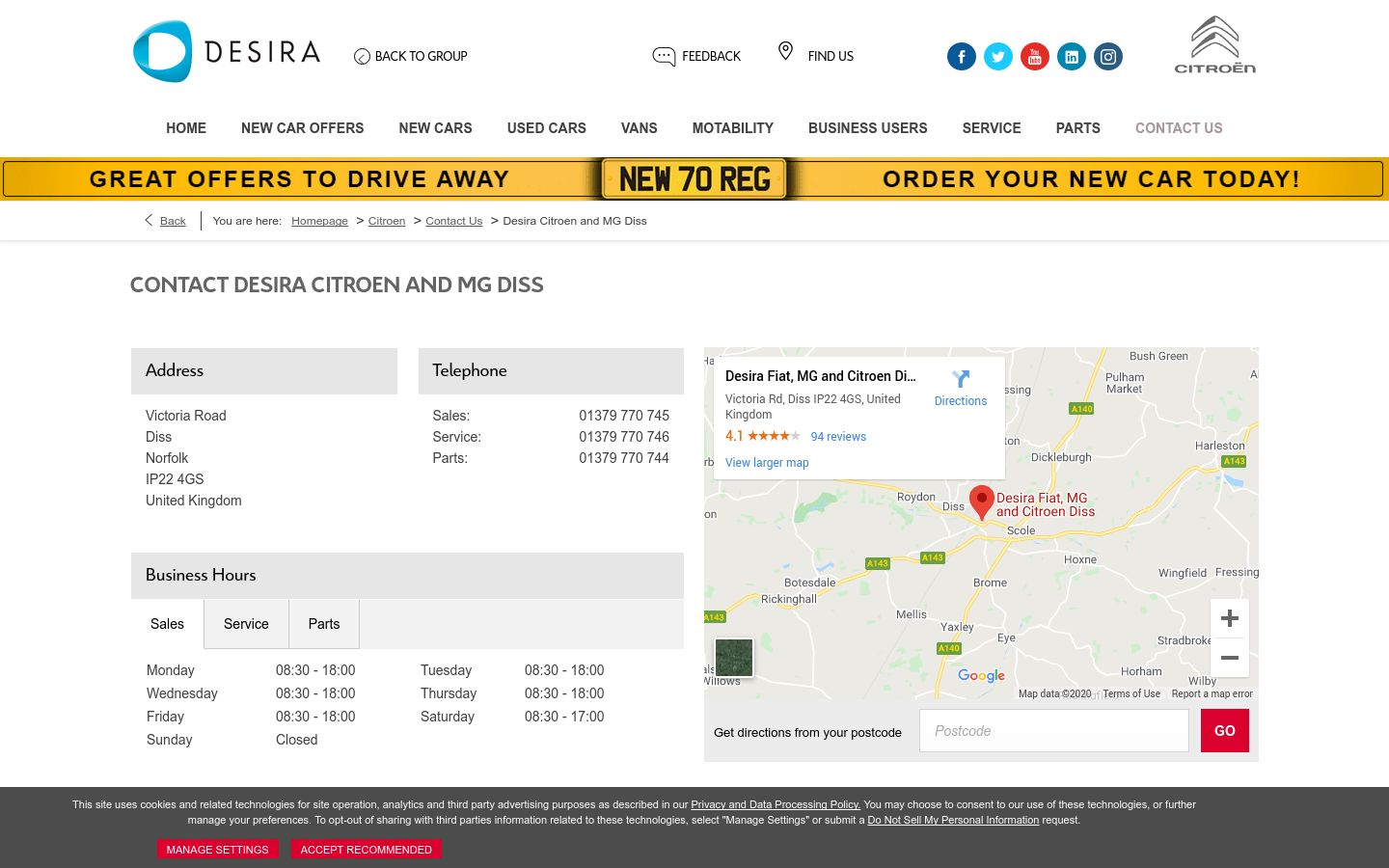Open the Parts menu item
The height and width of the screenshot is (868, 1389).
(1077, 128)
